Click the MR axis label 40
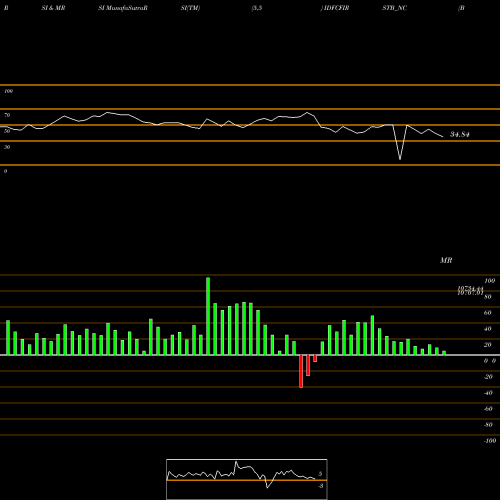The image size is (500, 500). tap(488, 329)
